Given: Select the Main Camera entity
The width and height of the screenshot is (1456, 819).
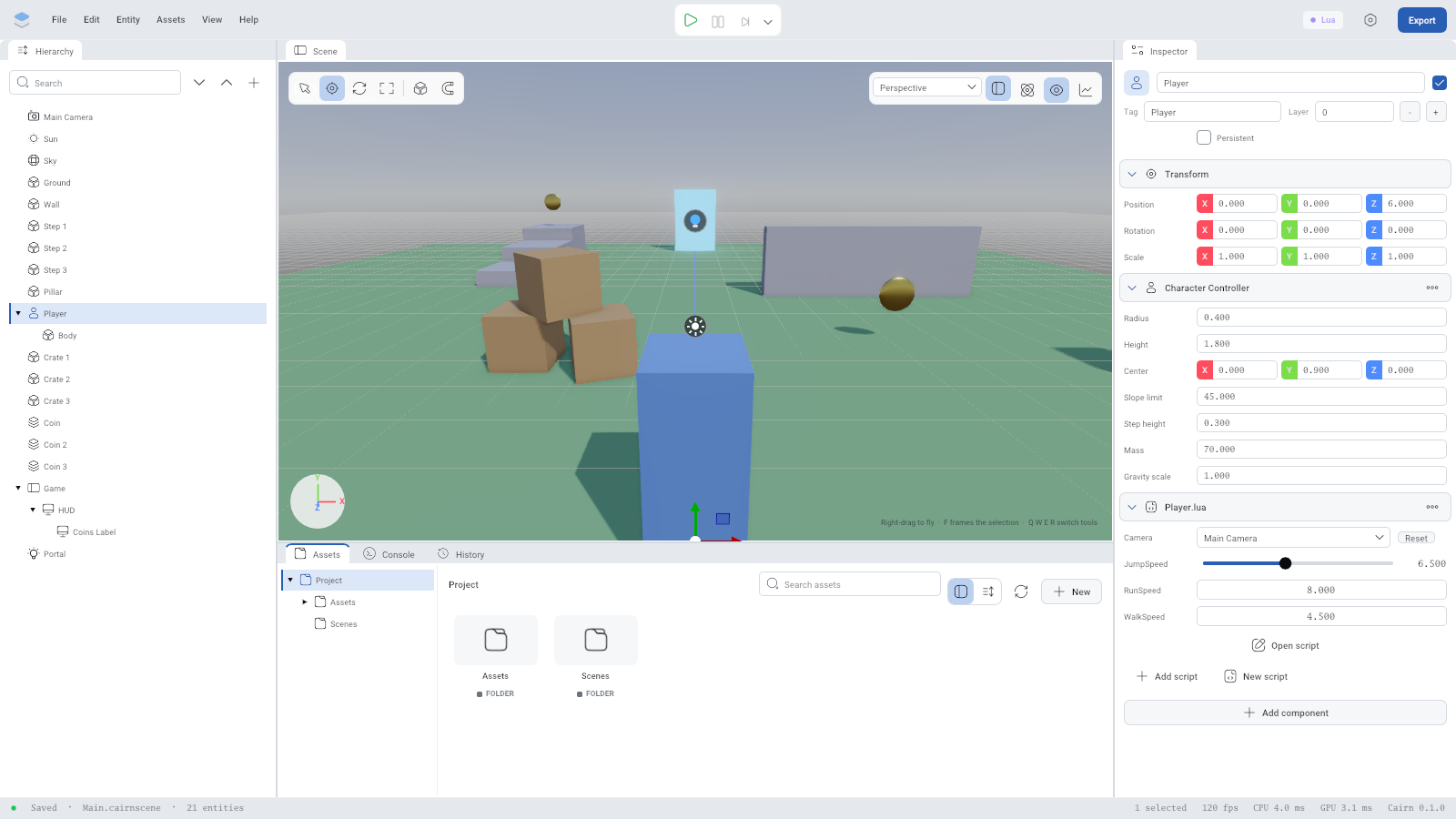Looking at the screenshot, I should point(138,116).
